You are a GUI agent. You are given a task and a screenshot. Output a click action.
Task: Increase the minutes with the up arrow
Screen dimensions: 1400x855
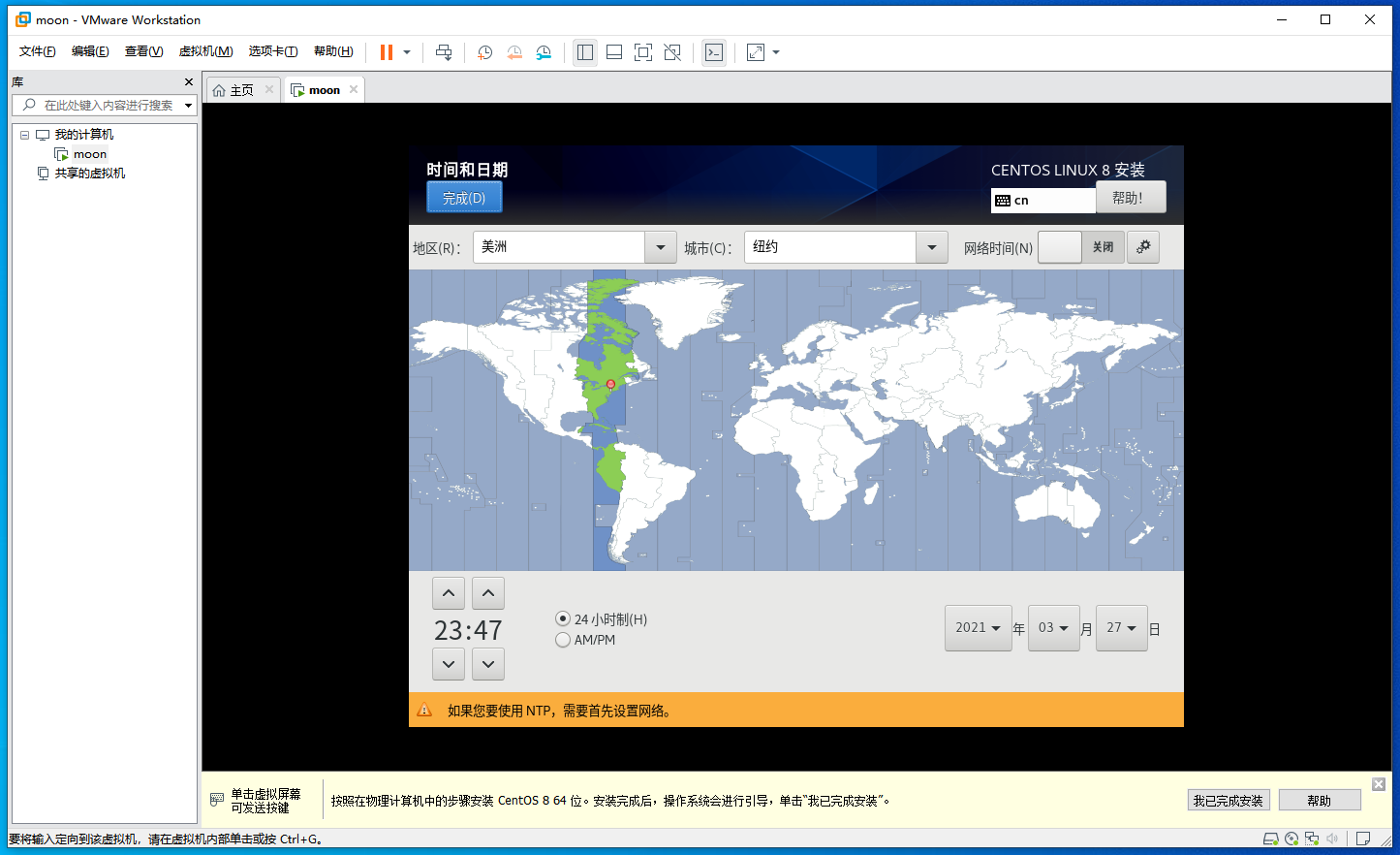click(x=488, y=593)
